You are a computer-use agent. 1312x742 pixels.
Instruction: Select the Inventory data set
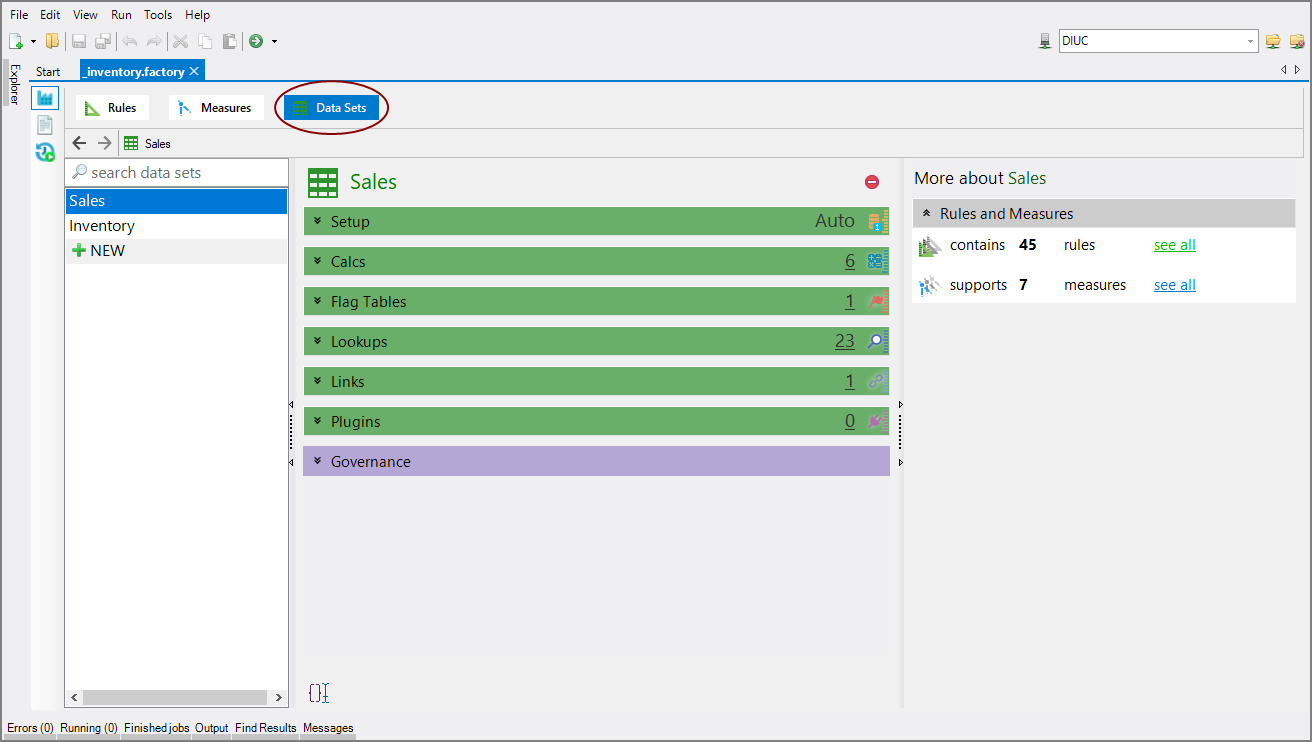(x=101, y=225)
